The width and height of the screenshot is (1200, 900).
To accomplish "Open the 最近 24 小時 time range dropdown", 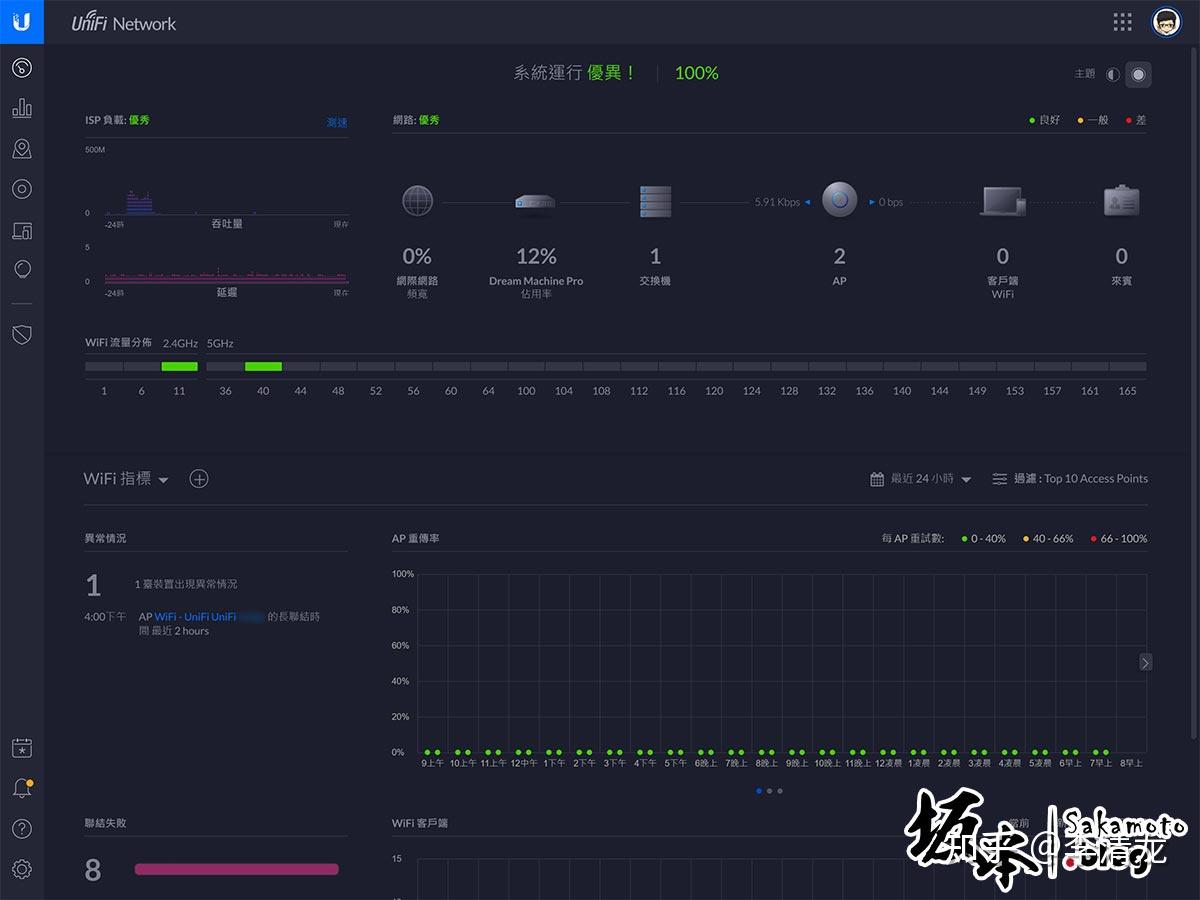I will coord(920,479).
